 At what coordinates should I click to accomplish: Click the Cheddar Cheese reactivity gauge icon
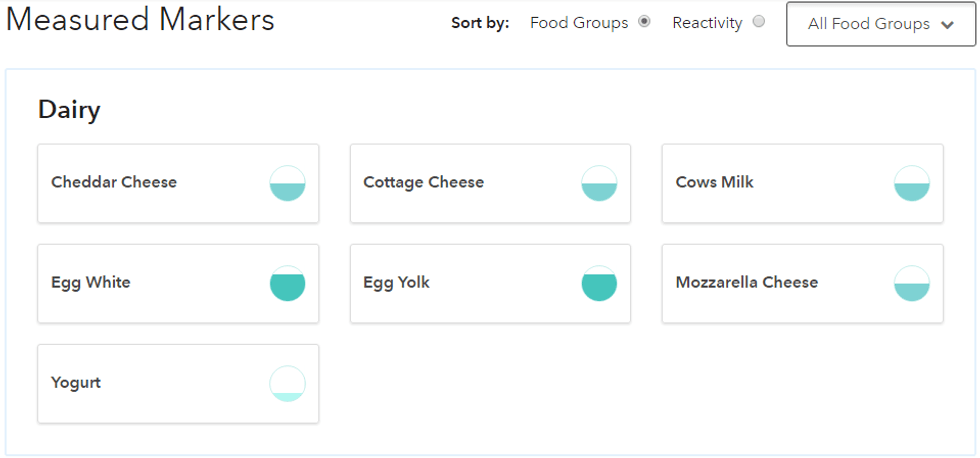tap(287, 184)
